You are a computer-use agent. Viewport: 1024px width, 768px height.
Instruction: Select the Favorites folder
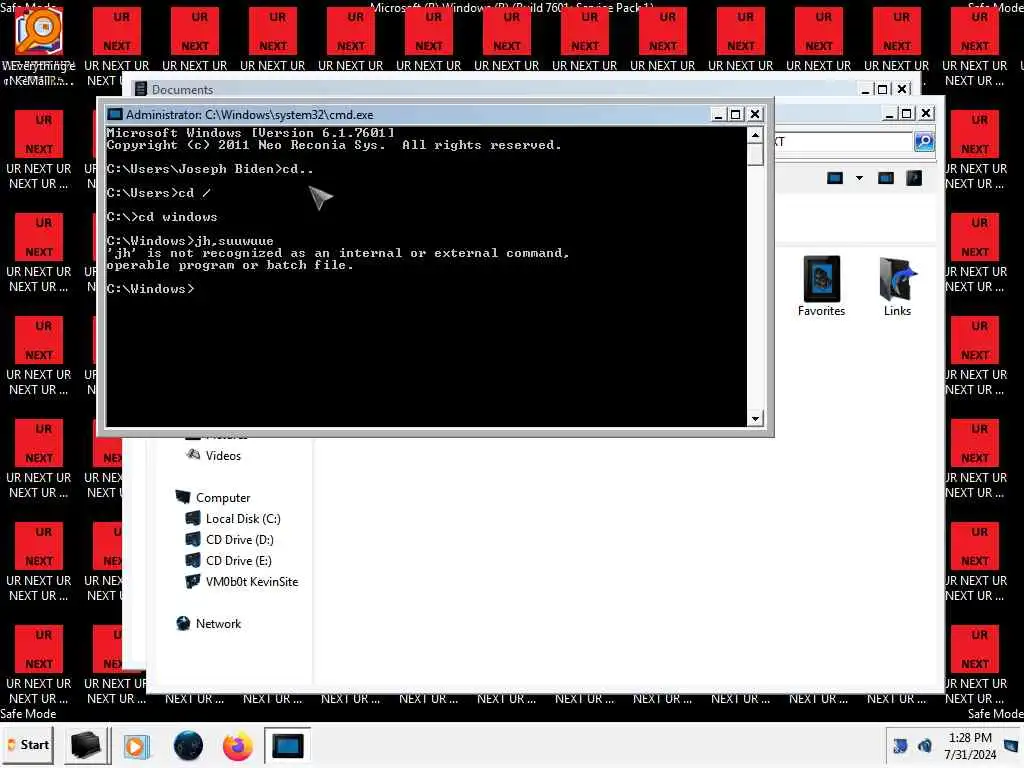coord(822,286)
